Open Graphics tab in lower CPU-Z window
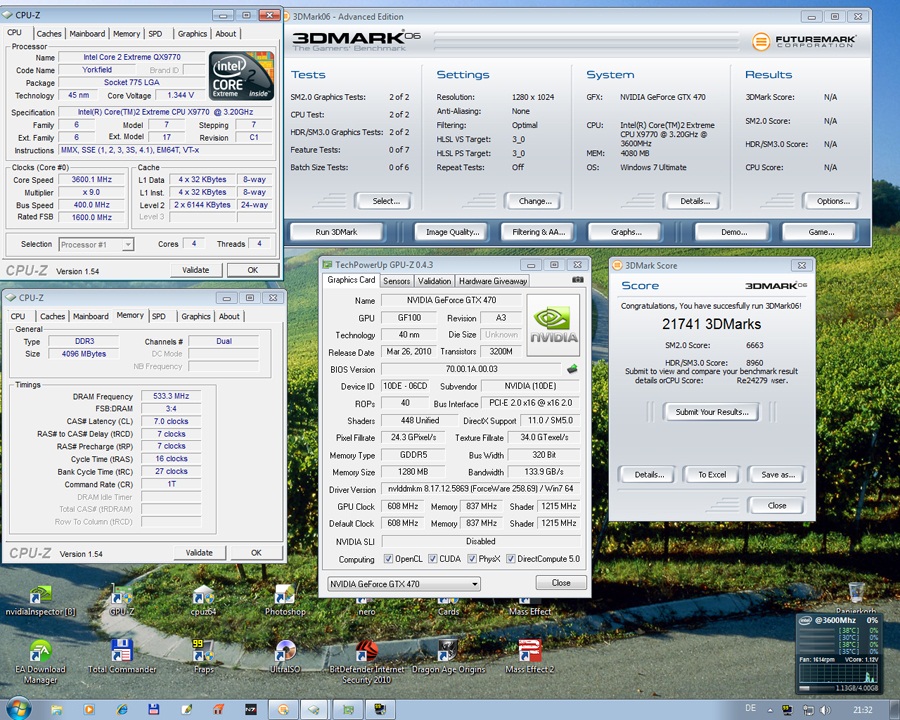The height and width of the screenshot is (720, 900). tap(196, 316)
